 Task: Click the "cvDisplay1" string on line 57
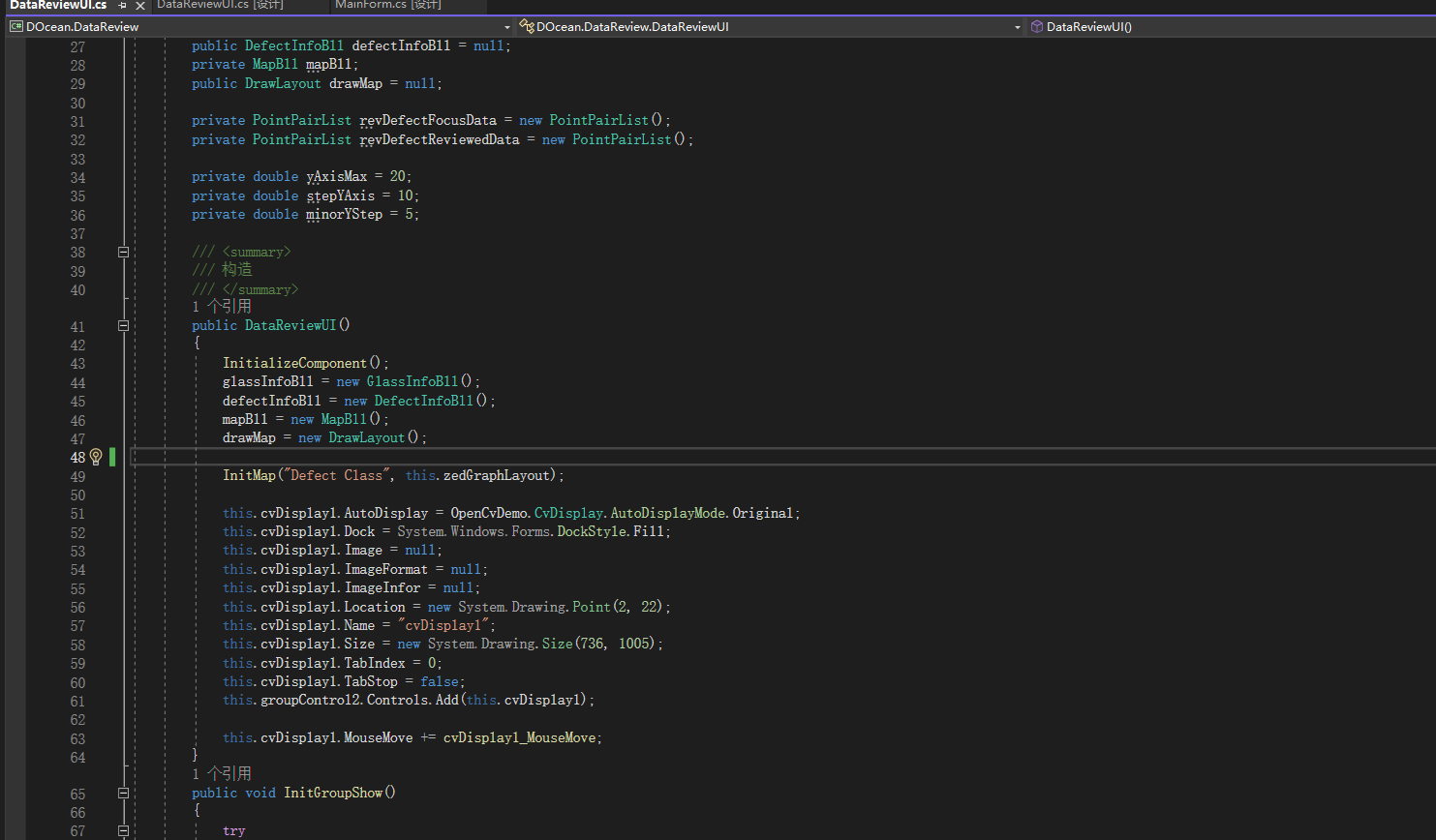point(443,625)
